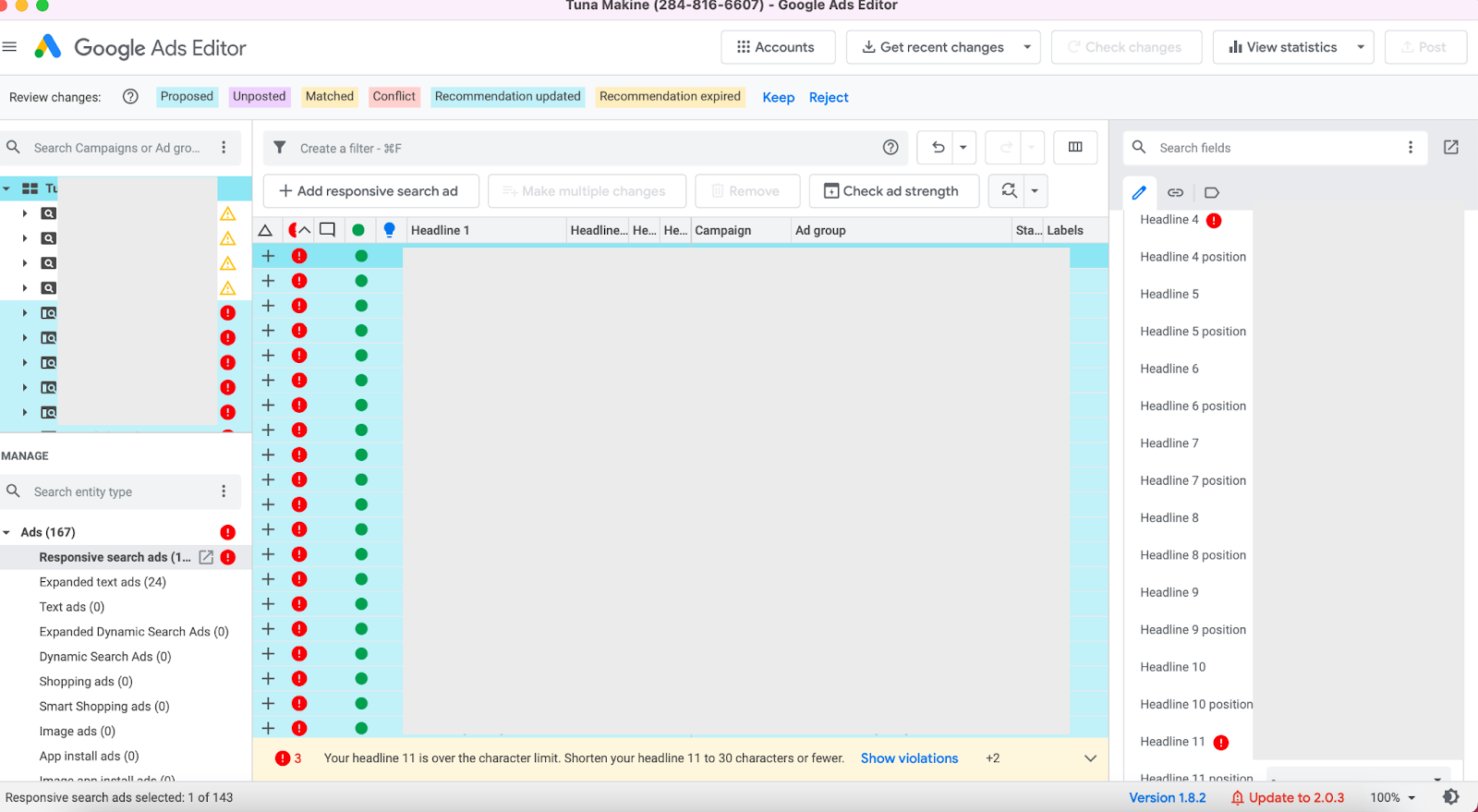Screen dimensions: 1478x812
Task: Click the undo arrow button
Action: [939, 148]
